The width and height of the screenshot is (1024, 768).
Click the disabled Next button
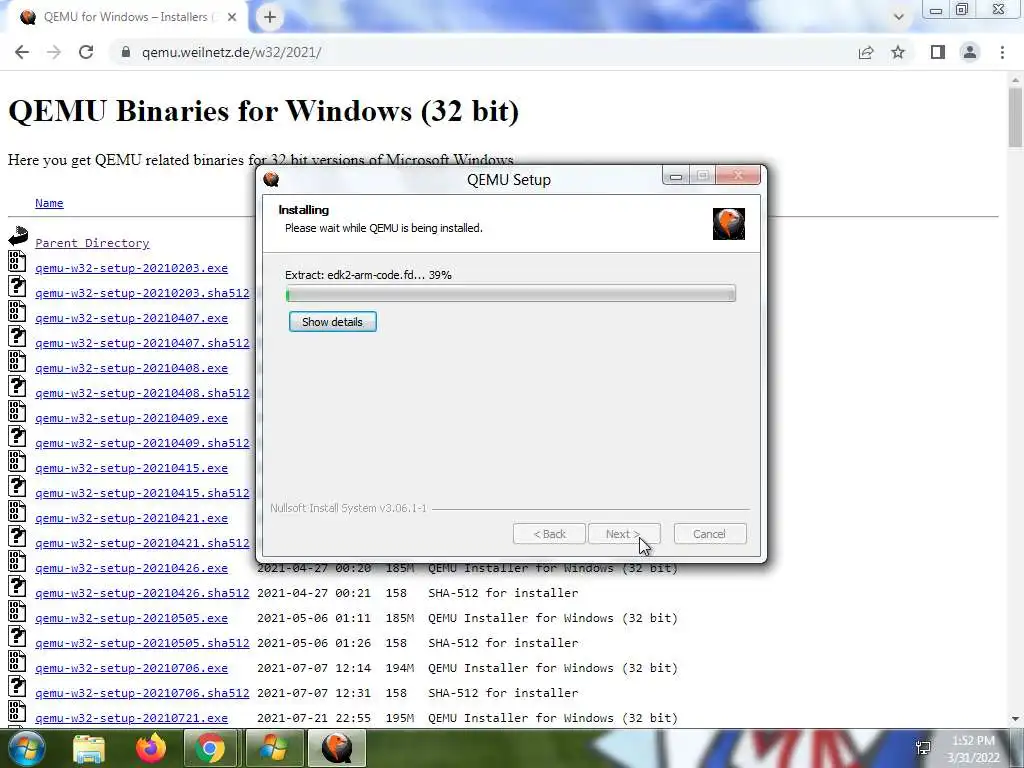pyautogui.click(x=624, y=534)
